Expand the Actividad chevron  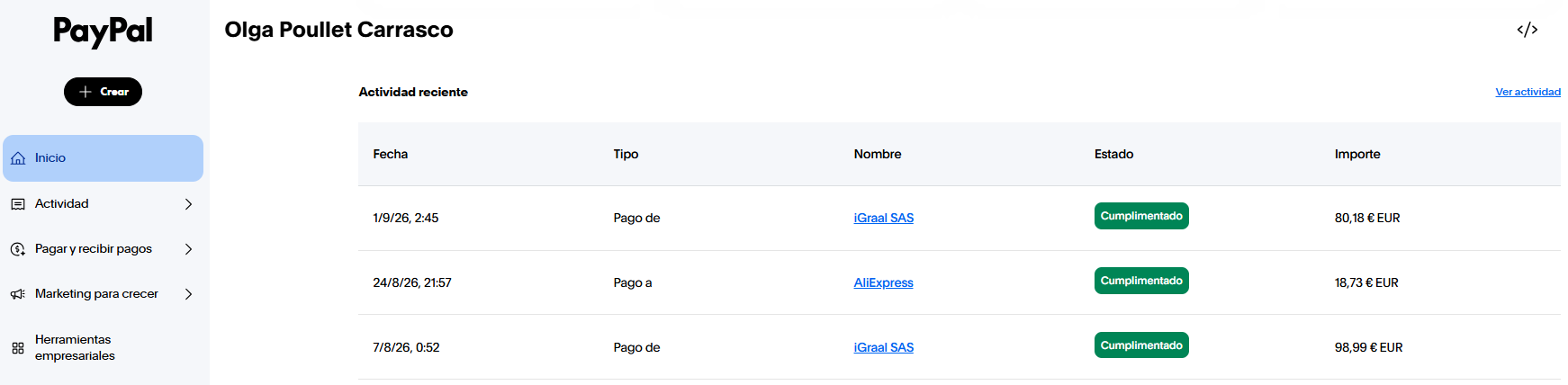[x=188, y=204]
